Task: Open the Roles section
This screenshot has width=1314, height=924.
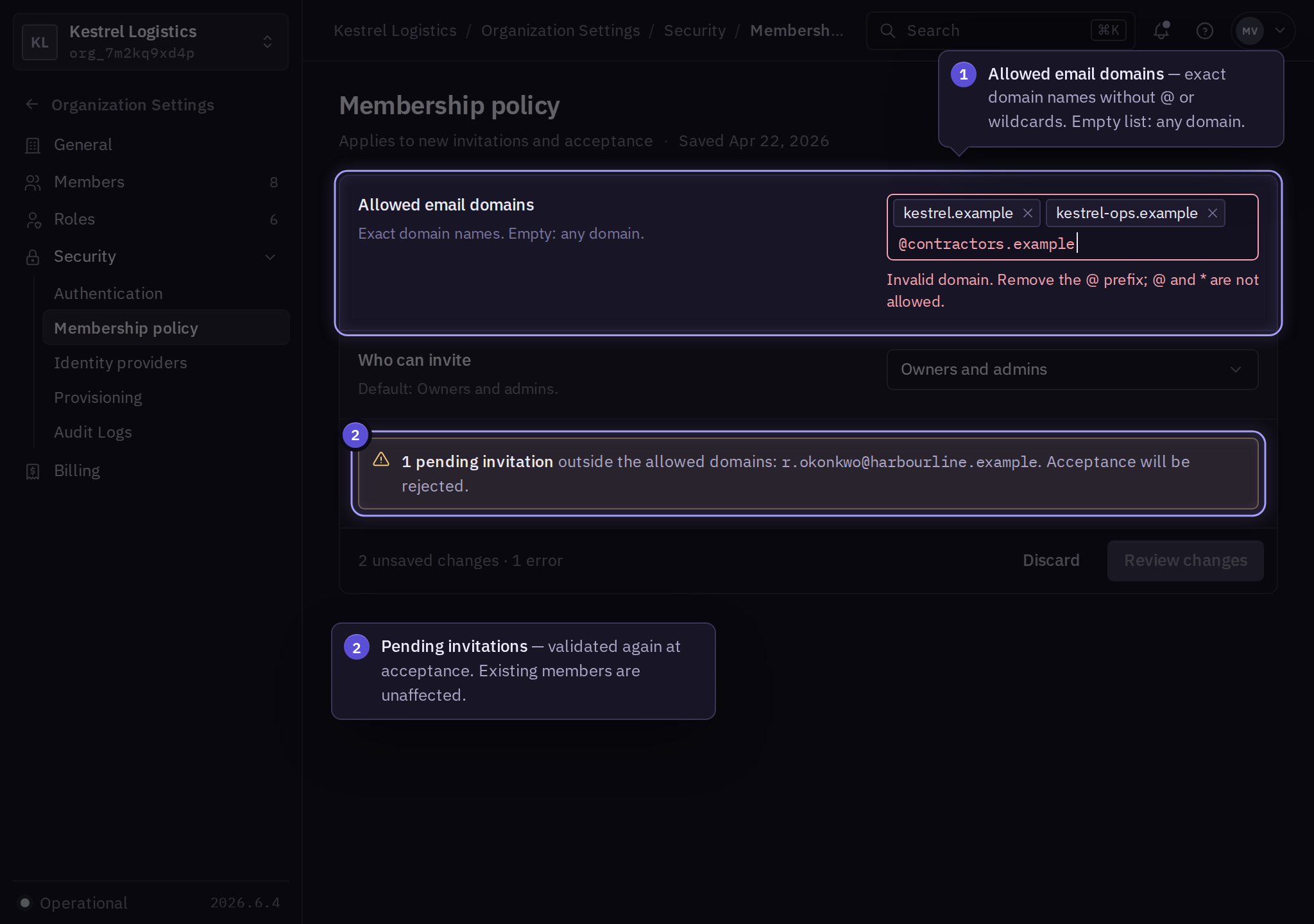Action: click(153, 219)
